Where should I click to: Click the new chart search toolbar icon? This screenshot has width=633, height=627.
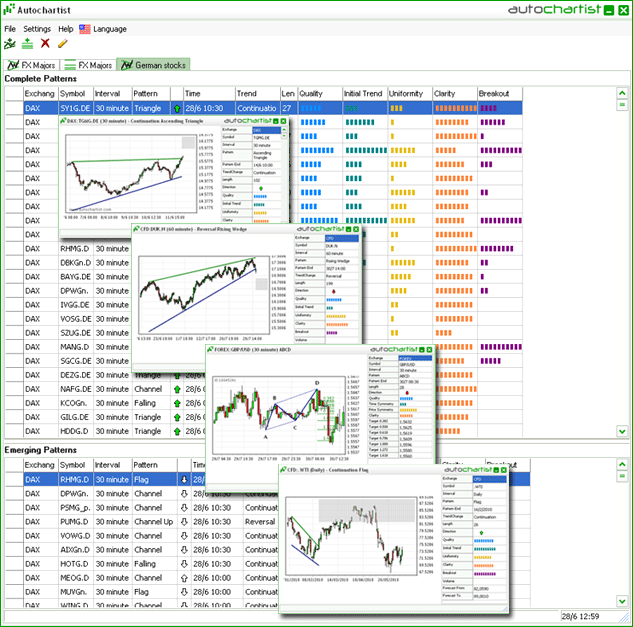tap(10, 43)
